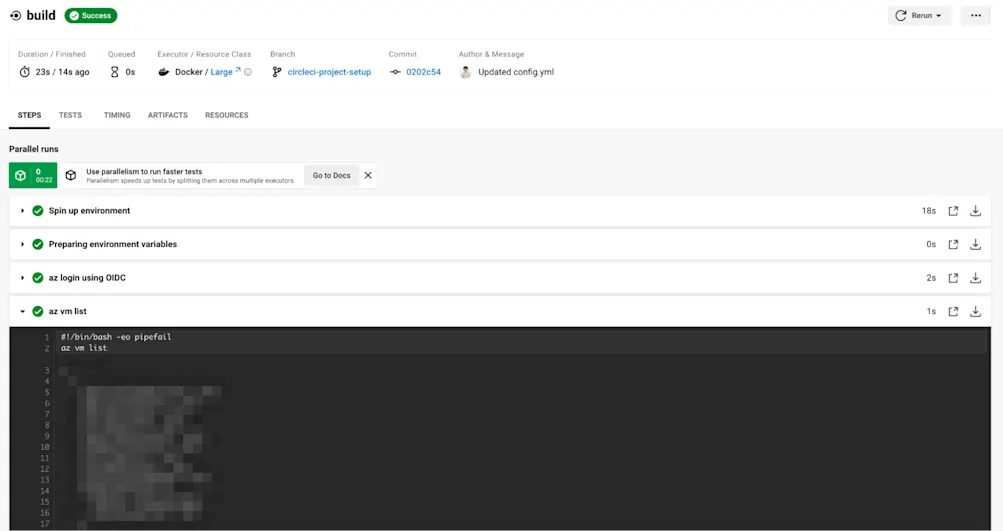Open the Large resource class link
Screen dimensions: 1003x531
point(221,72)
